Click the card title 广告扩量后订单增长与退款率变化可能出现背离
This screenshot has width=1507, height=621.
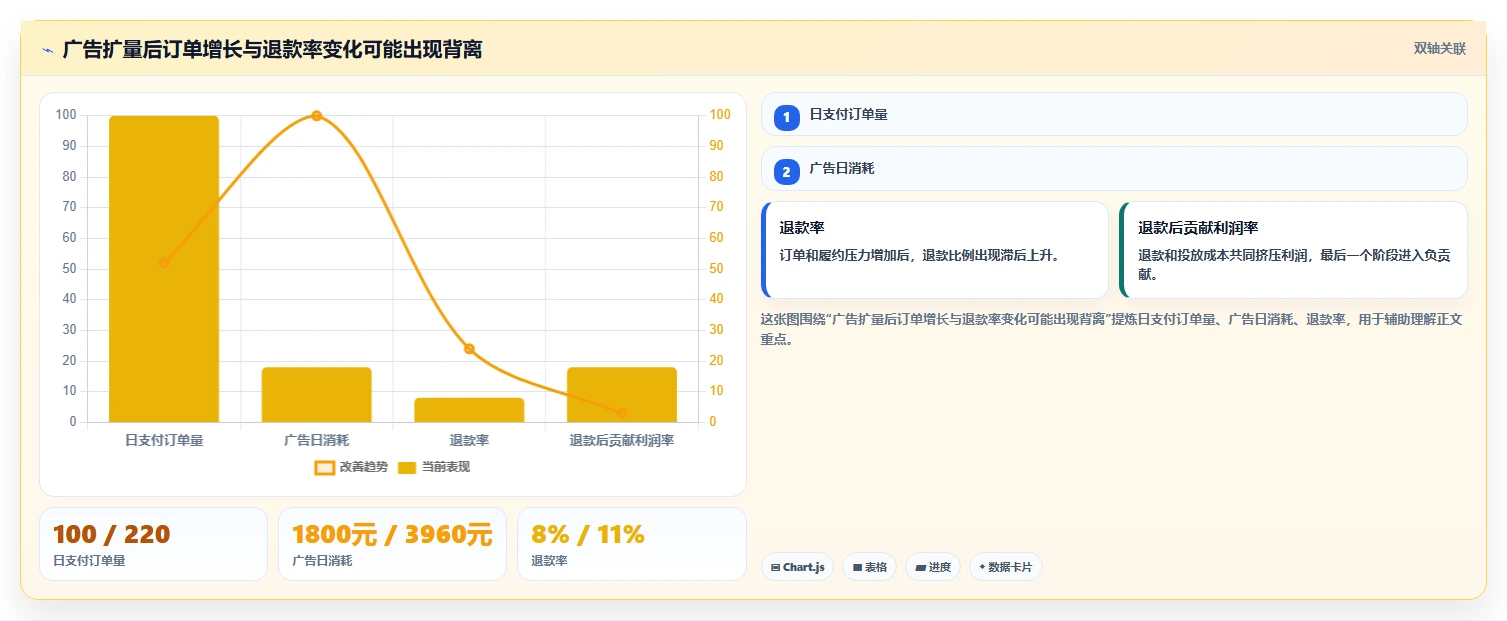[x=272, y=49]
